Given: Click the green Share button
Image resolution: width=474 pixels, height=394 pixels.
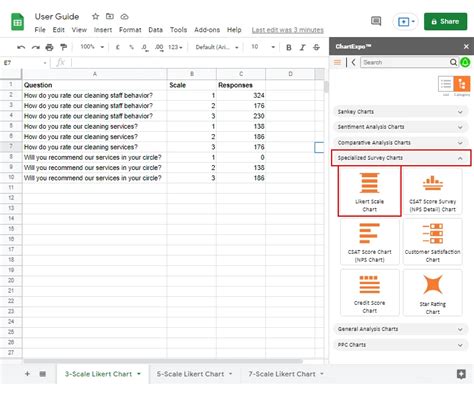Looking at the screenshot, I should 445,21.
